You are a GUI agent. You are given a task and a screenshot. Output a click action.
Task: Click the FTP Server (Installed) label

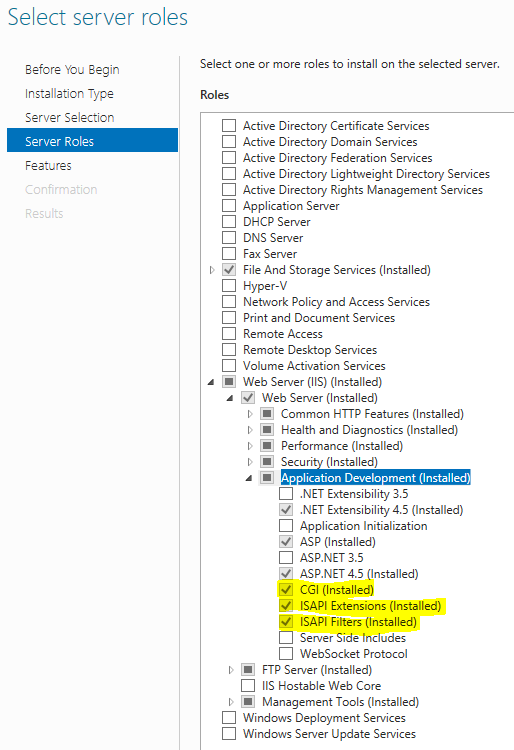(x=317, y=670)
